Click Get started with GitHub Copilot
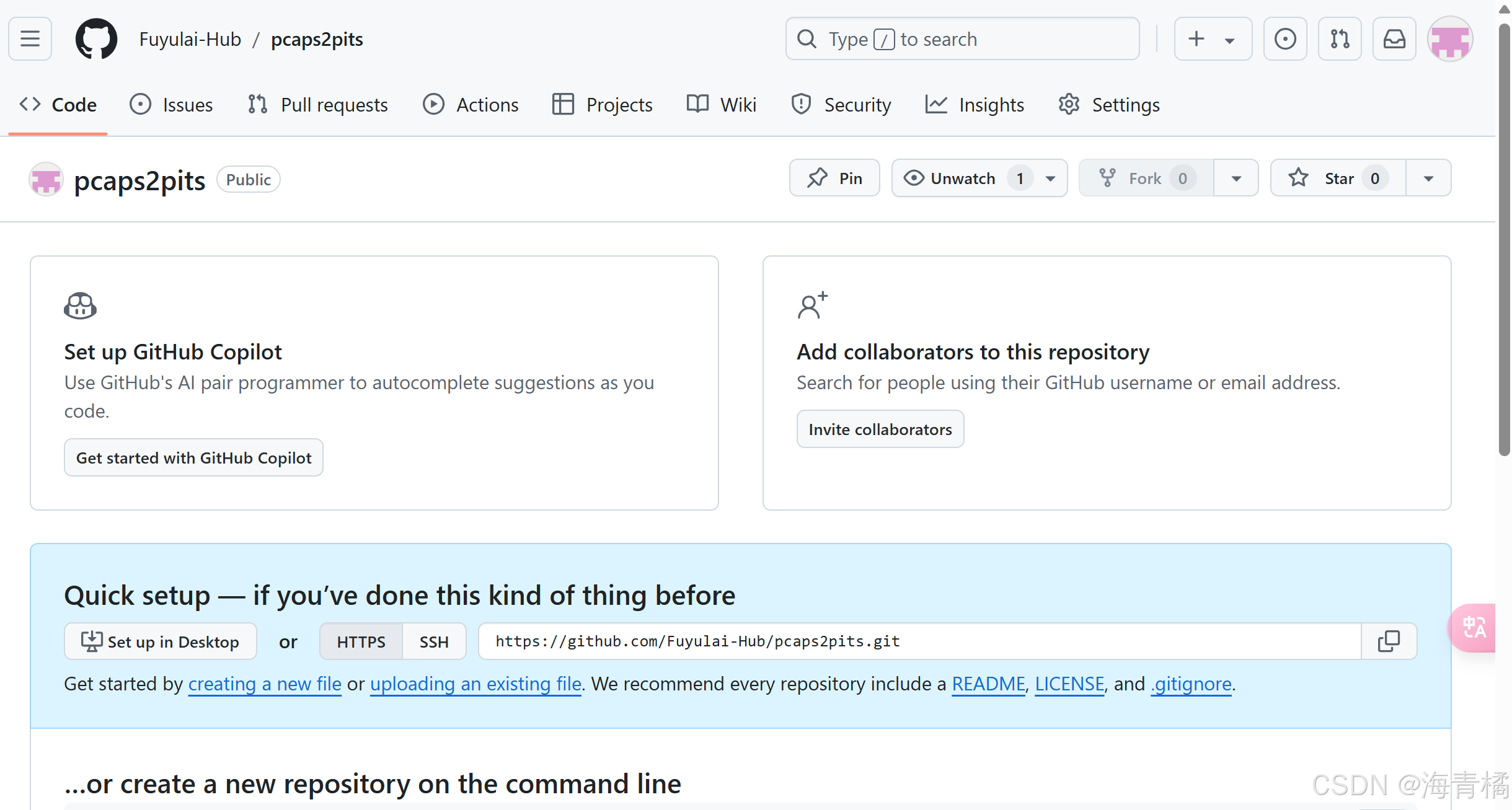The image size is (1512, 810). pyautogui.click(x=193, y=457)
